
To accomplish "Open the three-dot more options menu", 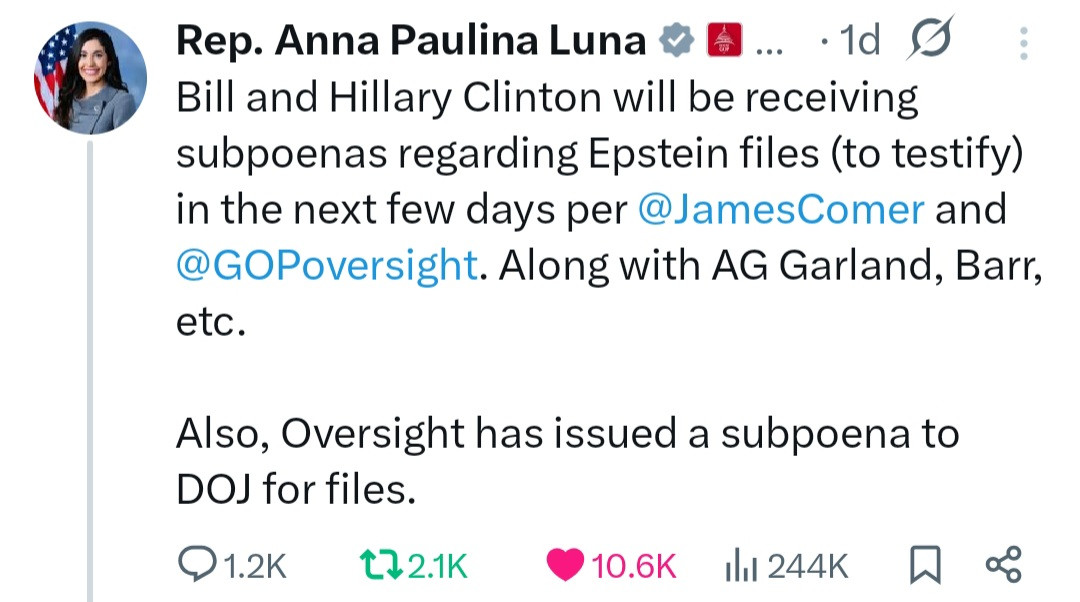I will pyautogui.click(x=1021, y=42).
